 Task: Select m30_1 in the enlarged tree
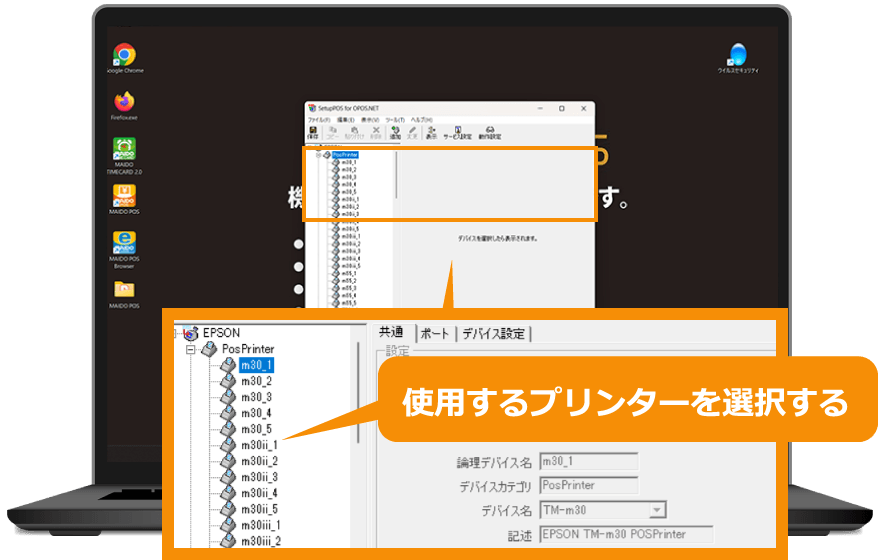tap(256, 365)
